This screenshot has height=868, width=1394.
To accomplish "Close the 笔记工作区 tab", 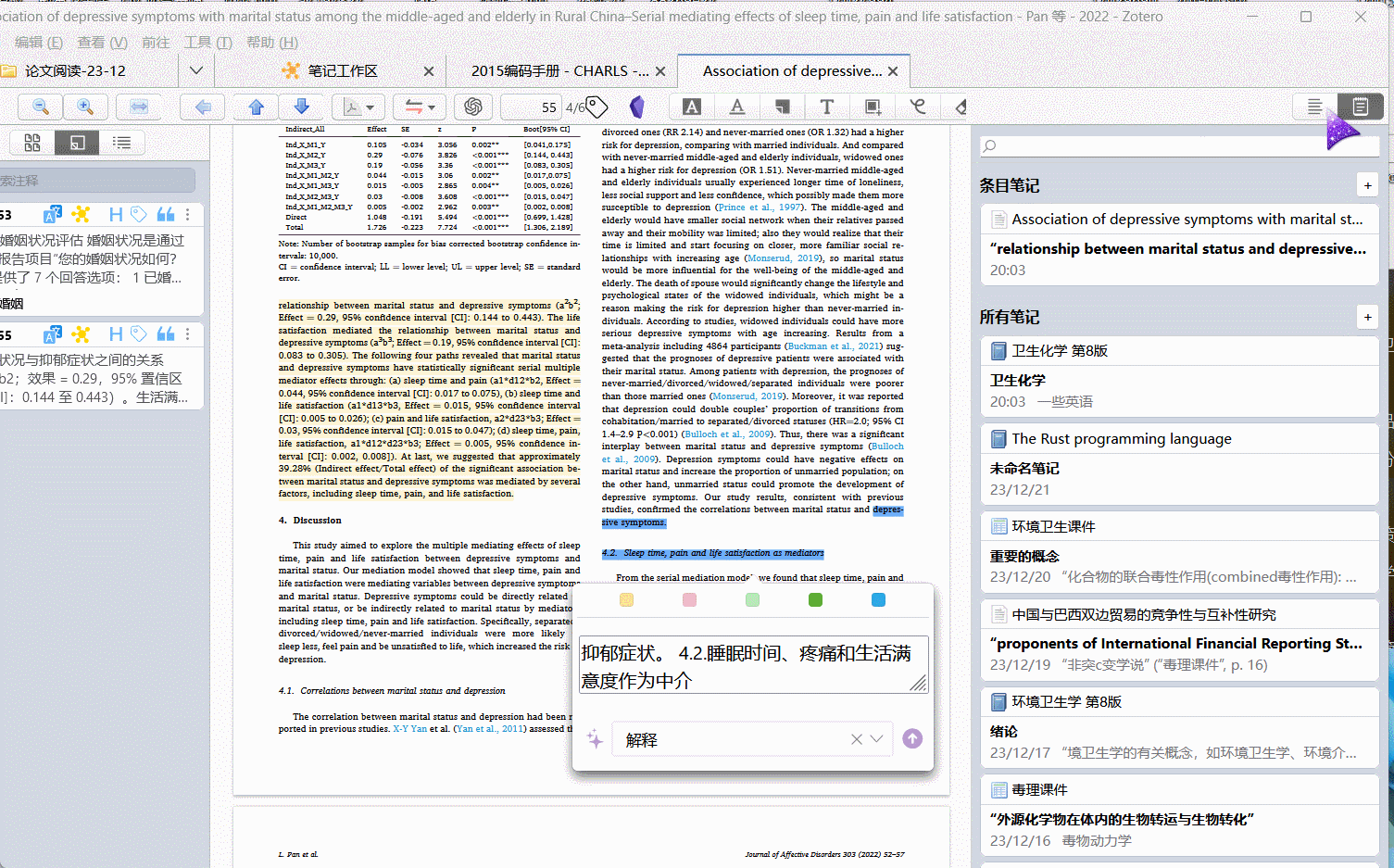I will click(x=428, y=71).
